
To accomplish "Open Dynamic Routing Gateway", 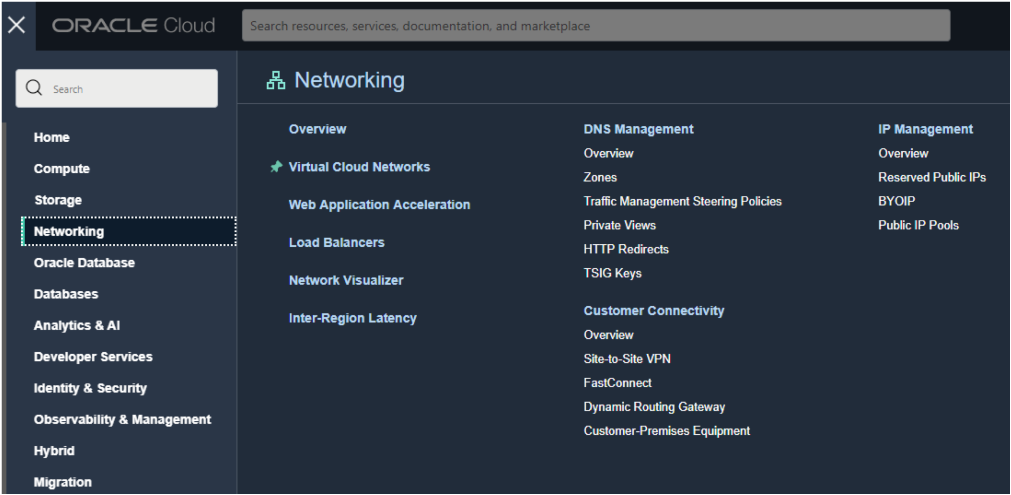I will [654, 407].
